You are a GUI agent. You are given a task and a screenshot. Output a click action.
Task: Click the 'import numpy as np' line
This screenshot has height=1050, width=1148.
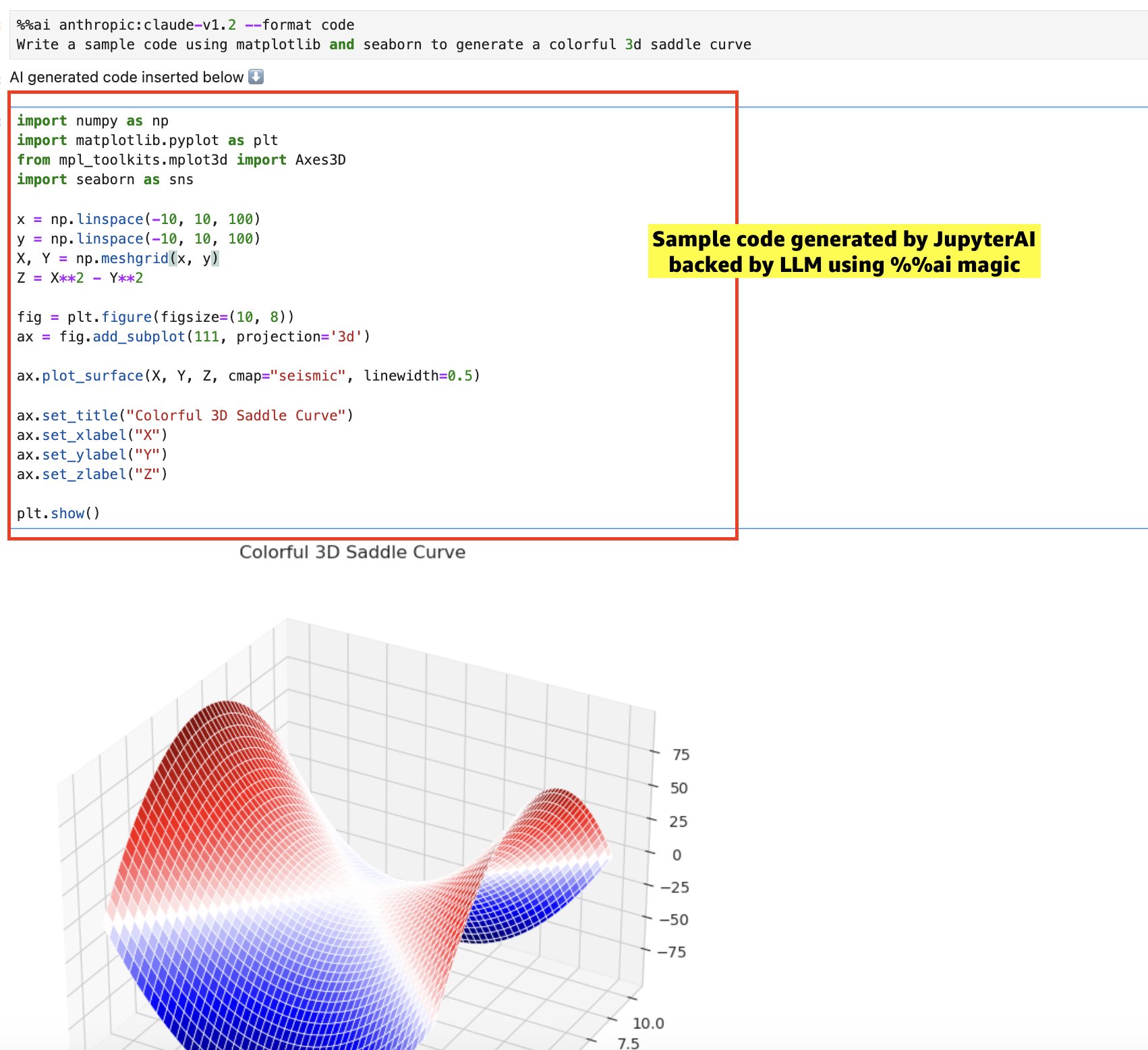92,121
